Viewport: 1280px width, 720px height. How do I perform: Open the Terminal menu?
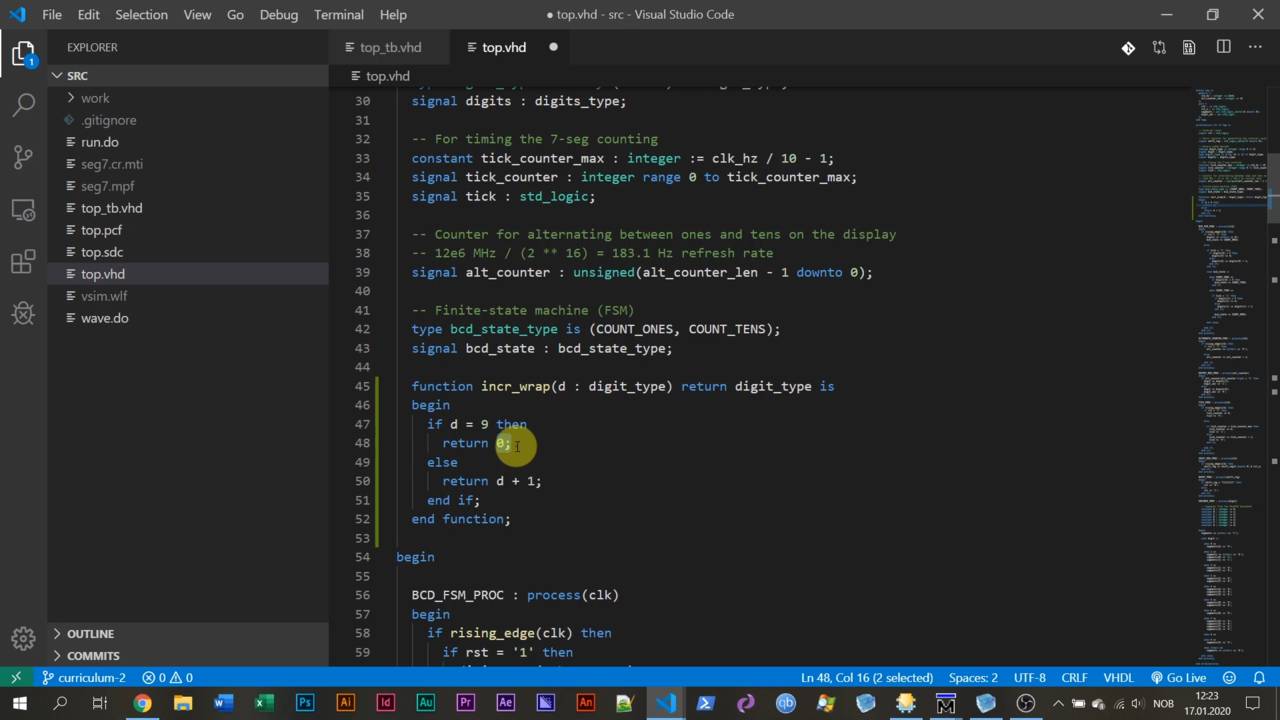click(339, 15)
